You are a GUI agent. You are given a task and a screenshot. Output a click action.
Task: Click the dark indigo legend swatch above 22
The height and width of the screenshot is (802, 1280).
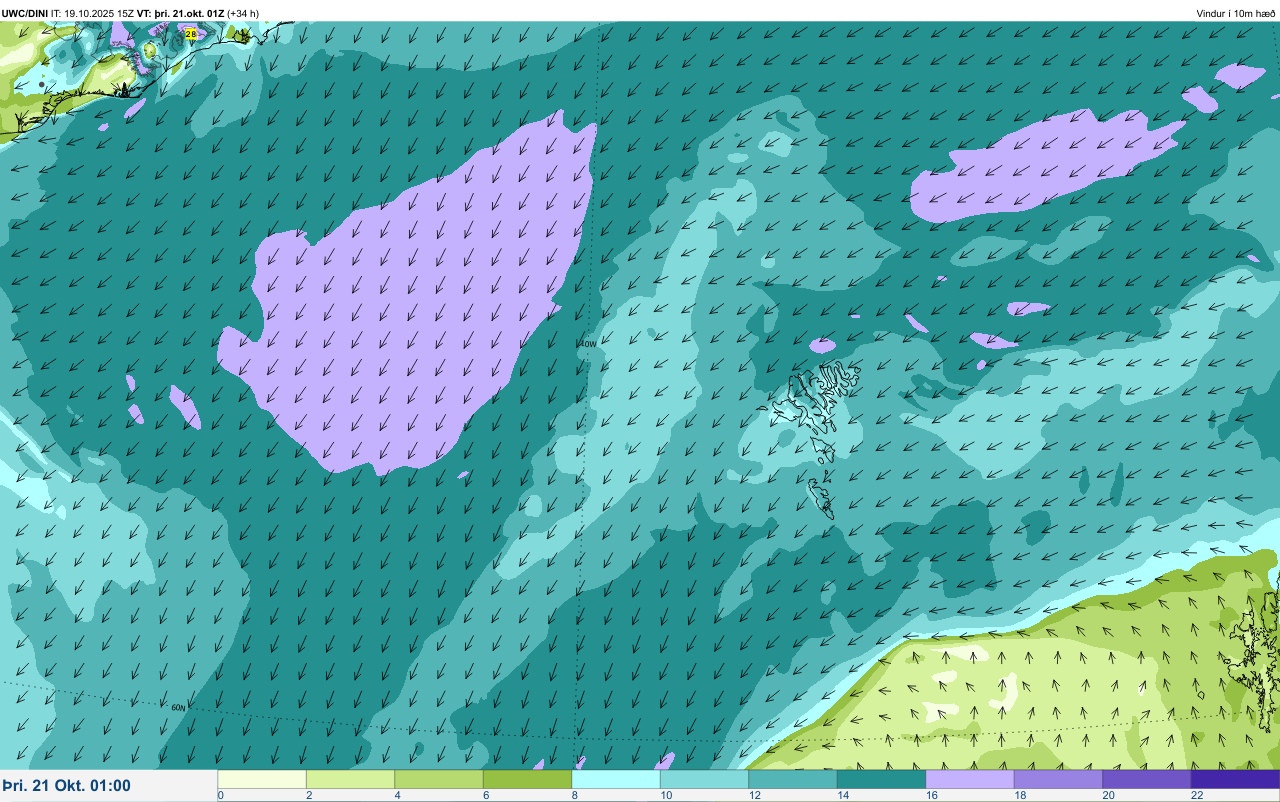point(1235,779)
